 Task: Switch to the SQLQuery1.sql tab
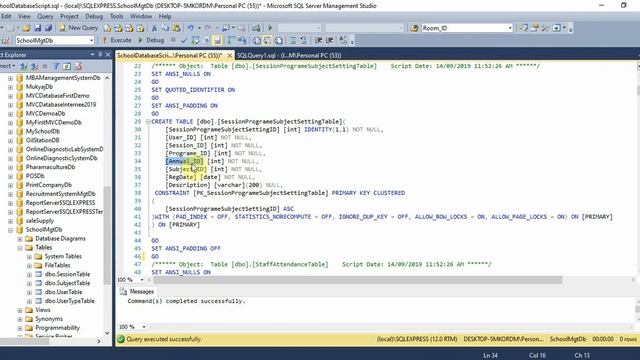(289, 55)
